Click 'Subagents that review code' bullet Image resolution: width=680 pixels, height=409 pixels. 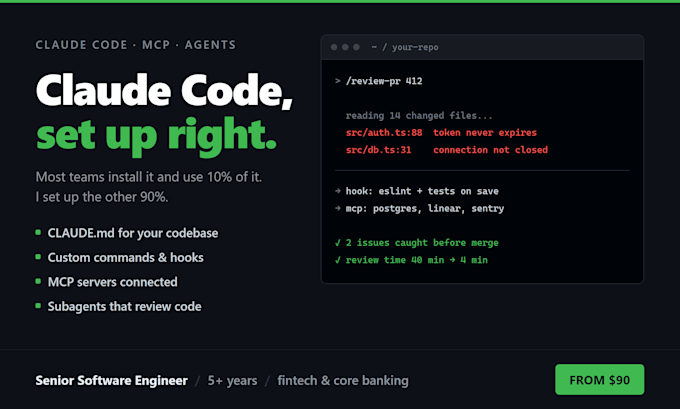pos(124,307)
